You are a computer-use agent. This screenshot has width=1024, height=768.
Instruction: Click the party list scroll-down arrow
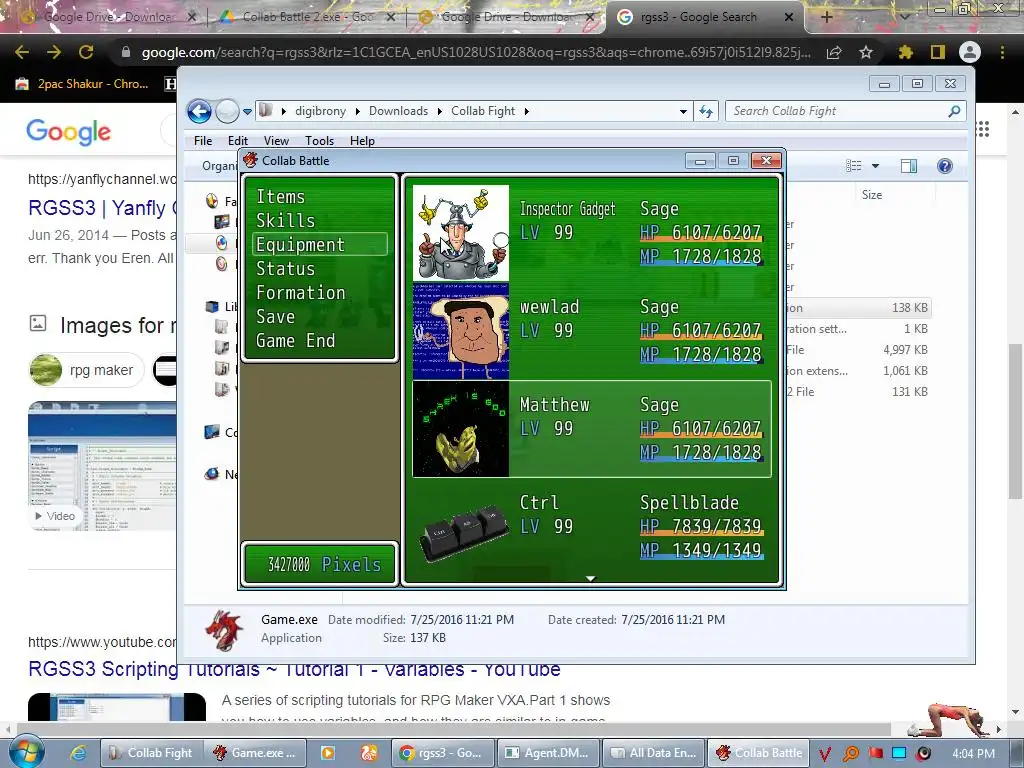(590, 578)
